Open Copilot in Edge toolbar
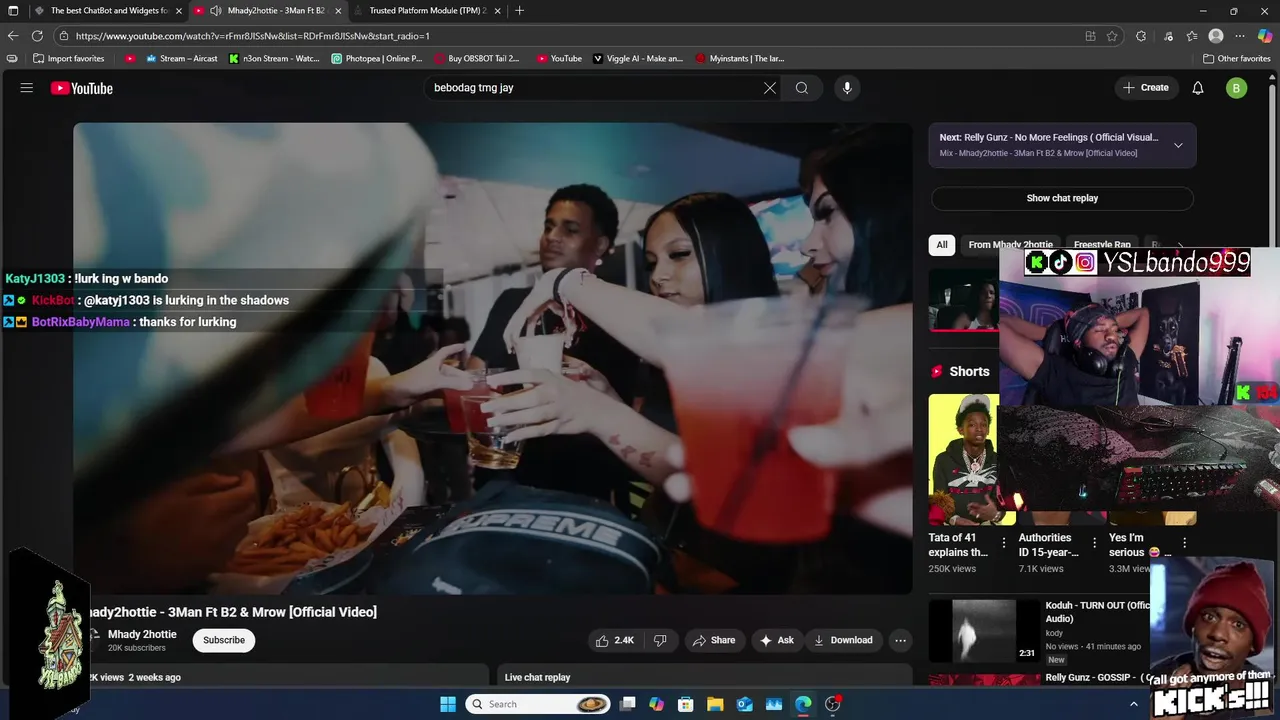The height and width of the screenshot is (720, 1280). point(1265,36)
